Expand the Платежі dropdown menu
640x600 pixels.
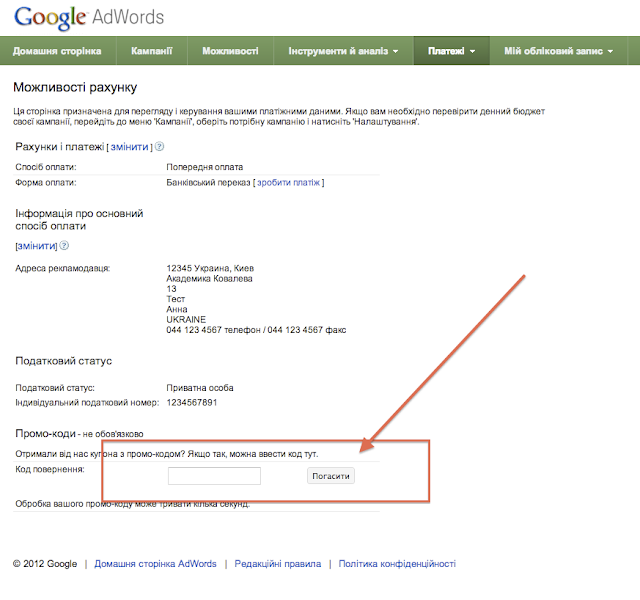[x=451, y=51]
